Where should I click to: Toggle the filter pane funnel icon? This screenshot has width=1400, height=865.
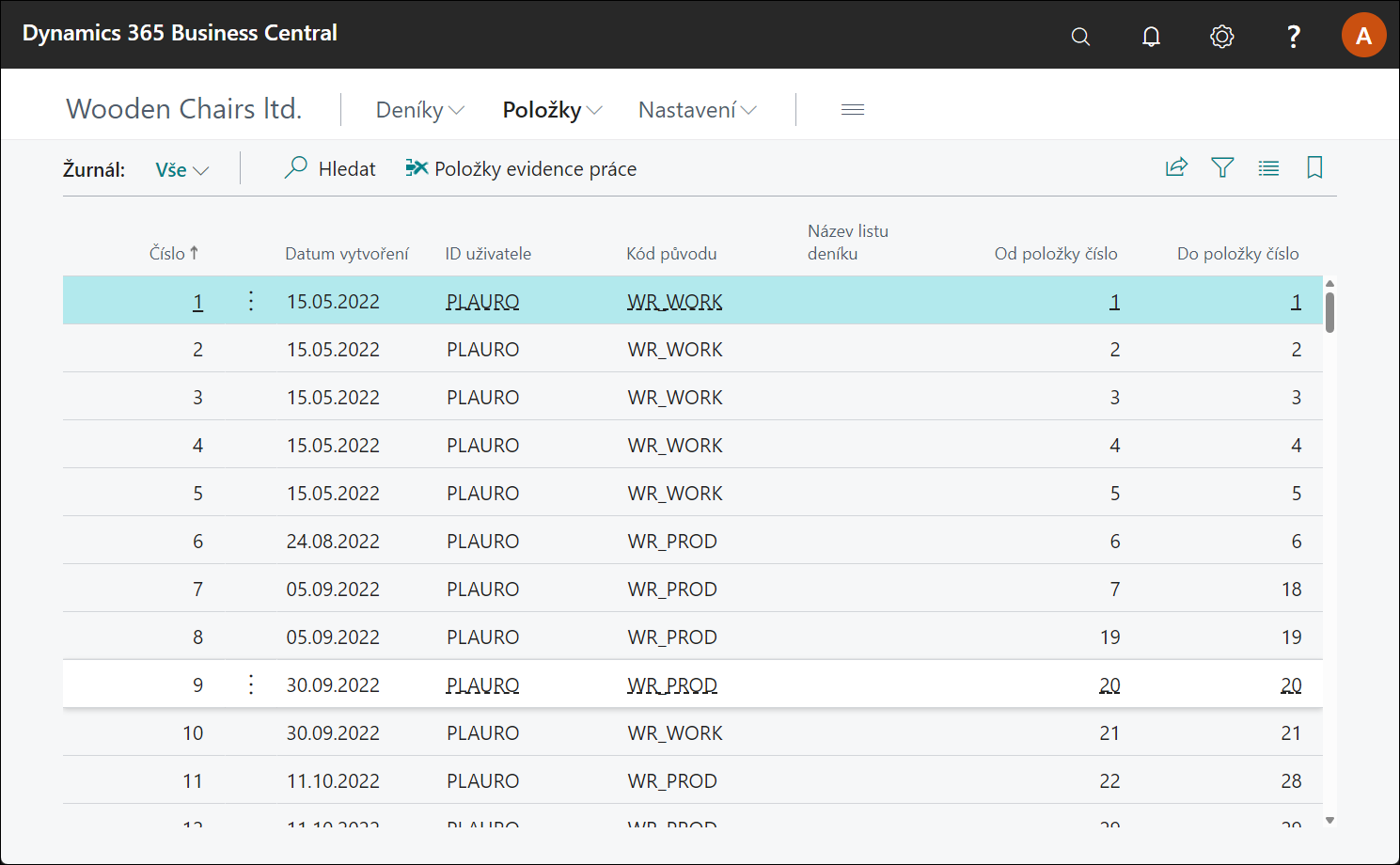(x=1222, y=167)
